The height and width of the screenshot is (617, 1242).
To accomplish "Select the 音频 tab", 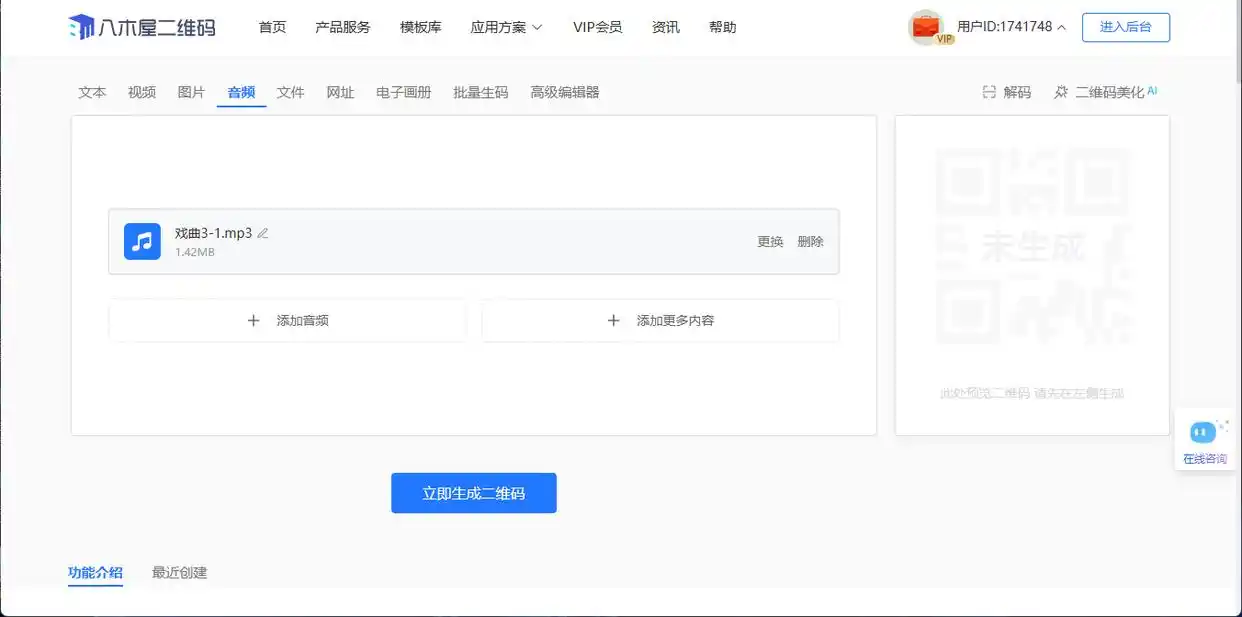I will pyautogui.click(x=241, y=92).
